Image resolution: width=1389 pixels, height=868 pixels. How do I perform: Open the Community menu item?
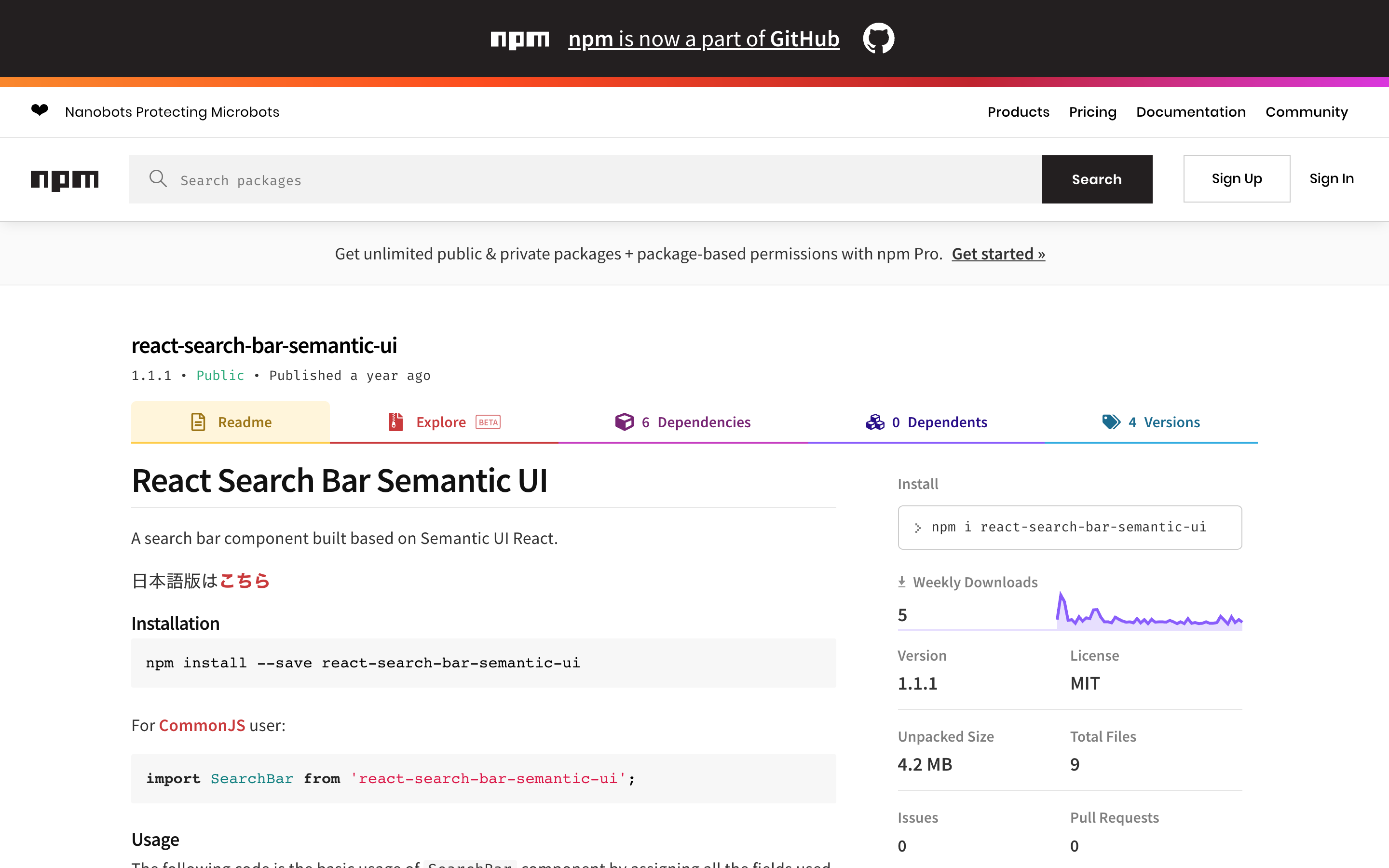click(x=1307, y=112)
